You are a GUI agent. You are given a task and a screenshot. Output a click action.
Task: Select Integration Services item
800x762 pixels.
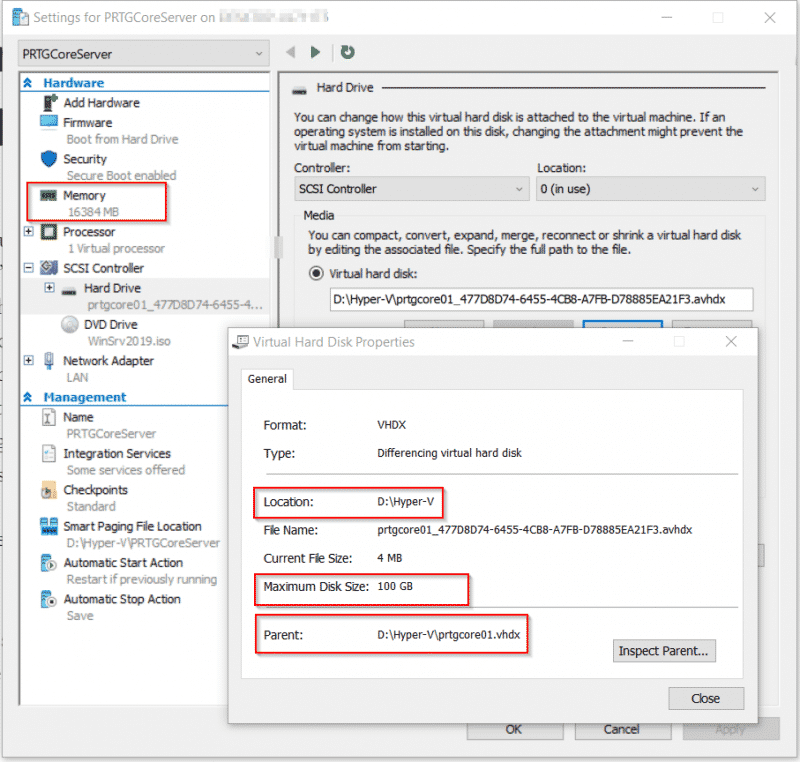pyautogui.click(x=117, y=453)
